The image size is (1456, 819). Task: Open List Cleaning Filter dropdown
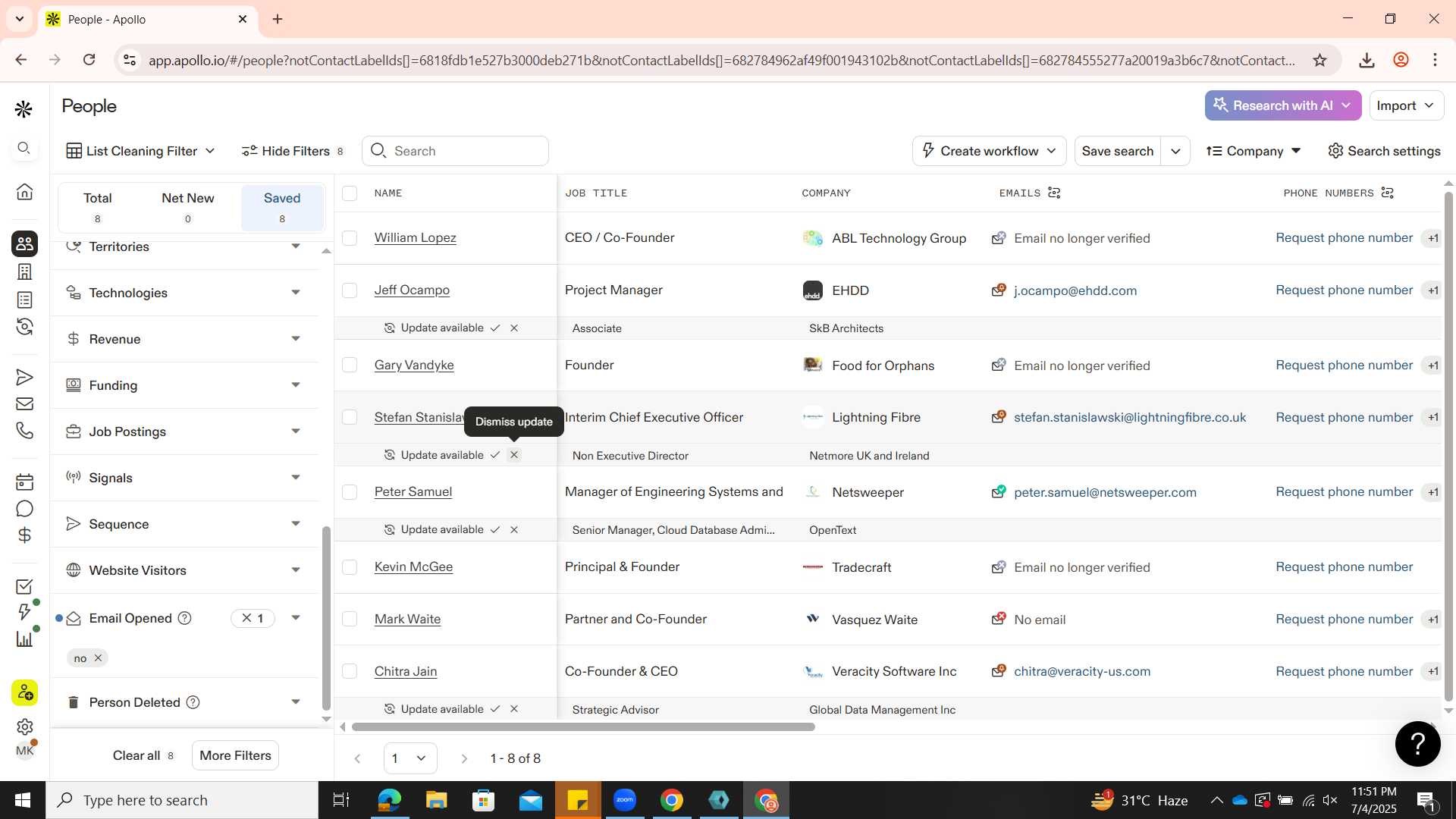click(x=141, y=151)
